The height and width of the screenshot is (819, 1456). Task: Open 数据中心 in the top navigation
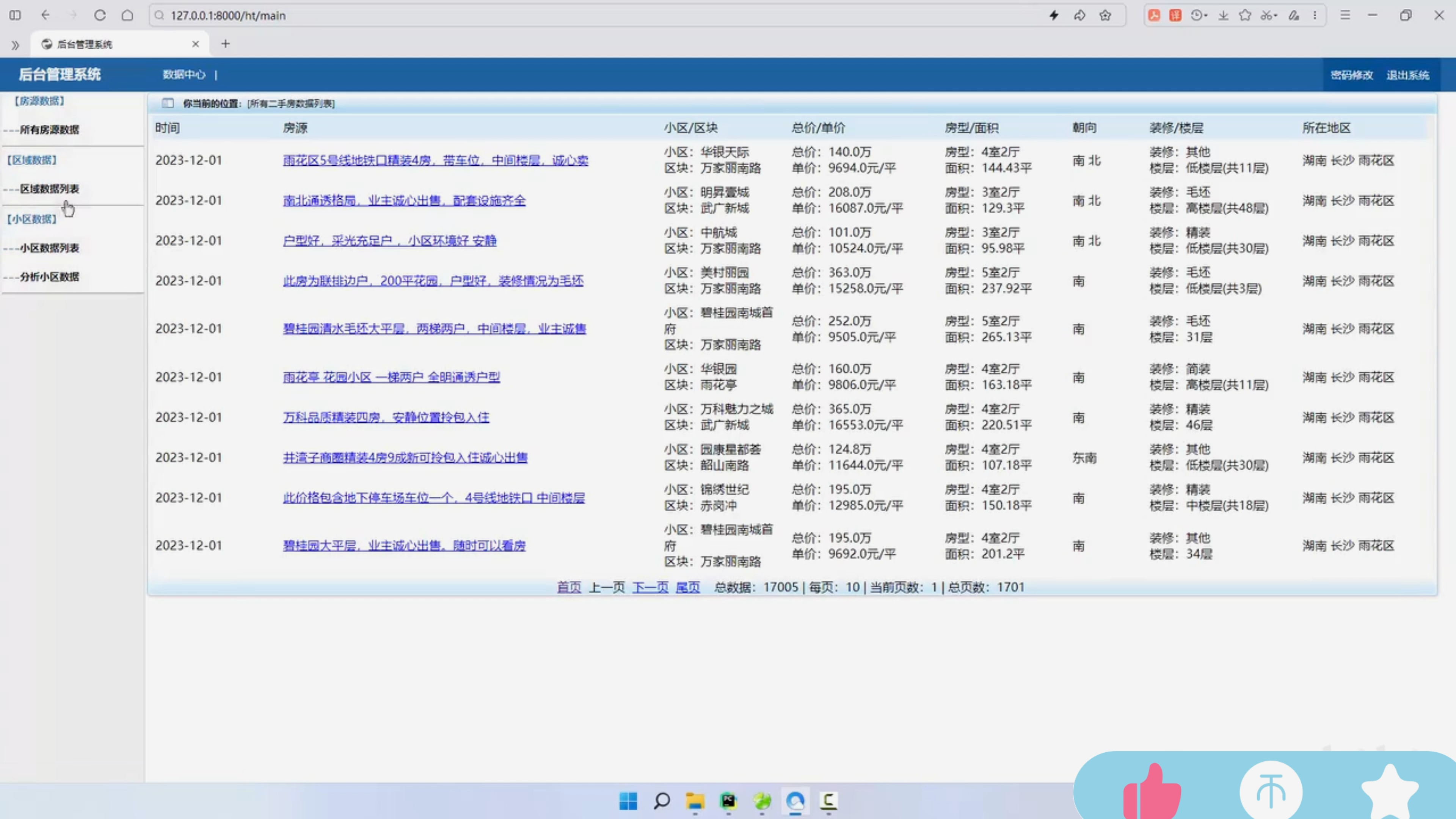[x=184, y=75]
